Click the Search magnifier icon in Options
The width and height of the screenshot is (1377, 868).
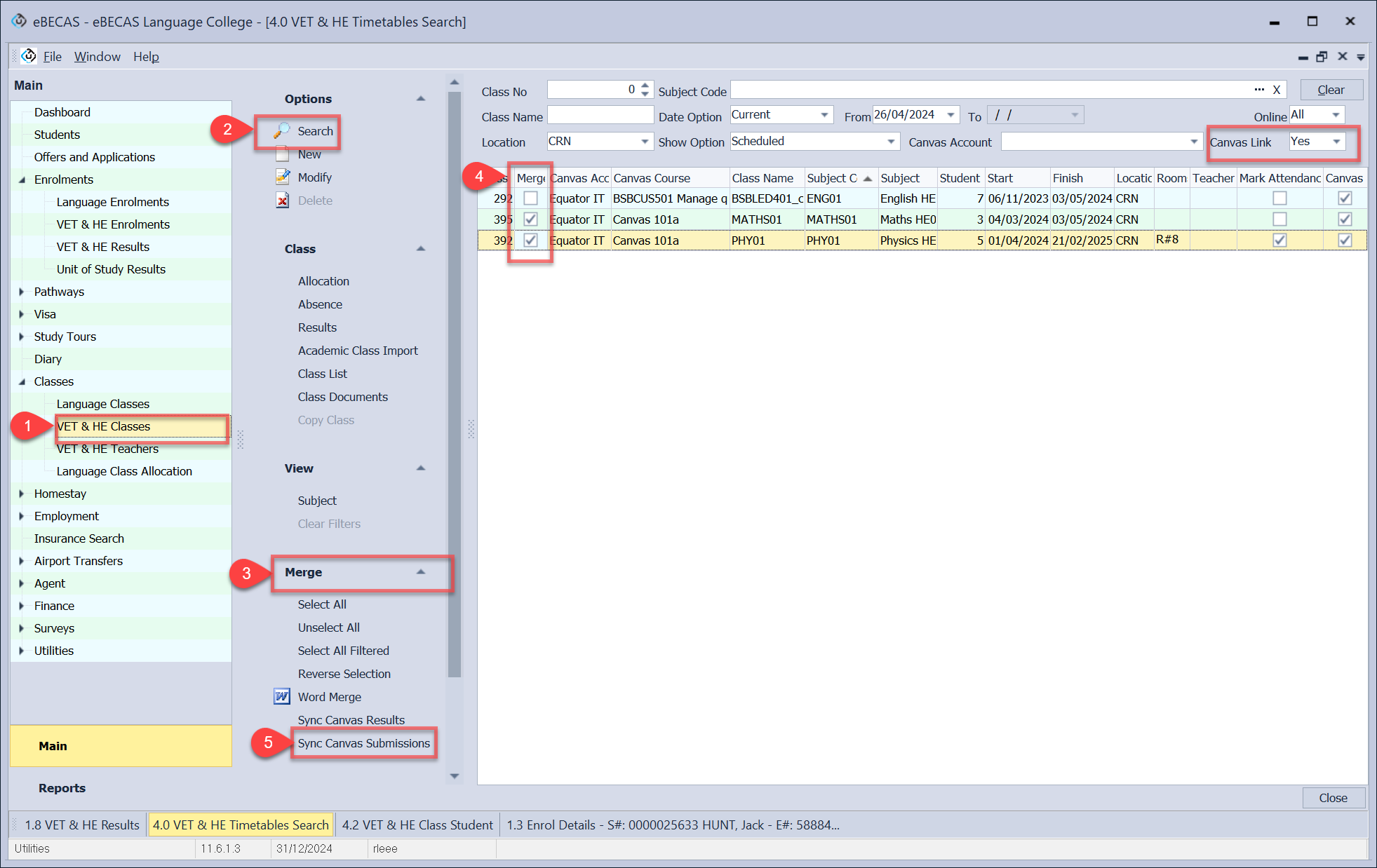pos(282,131)
